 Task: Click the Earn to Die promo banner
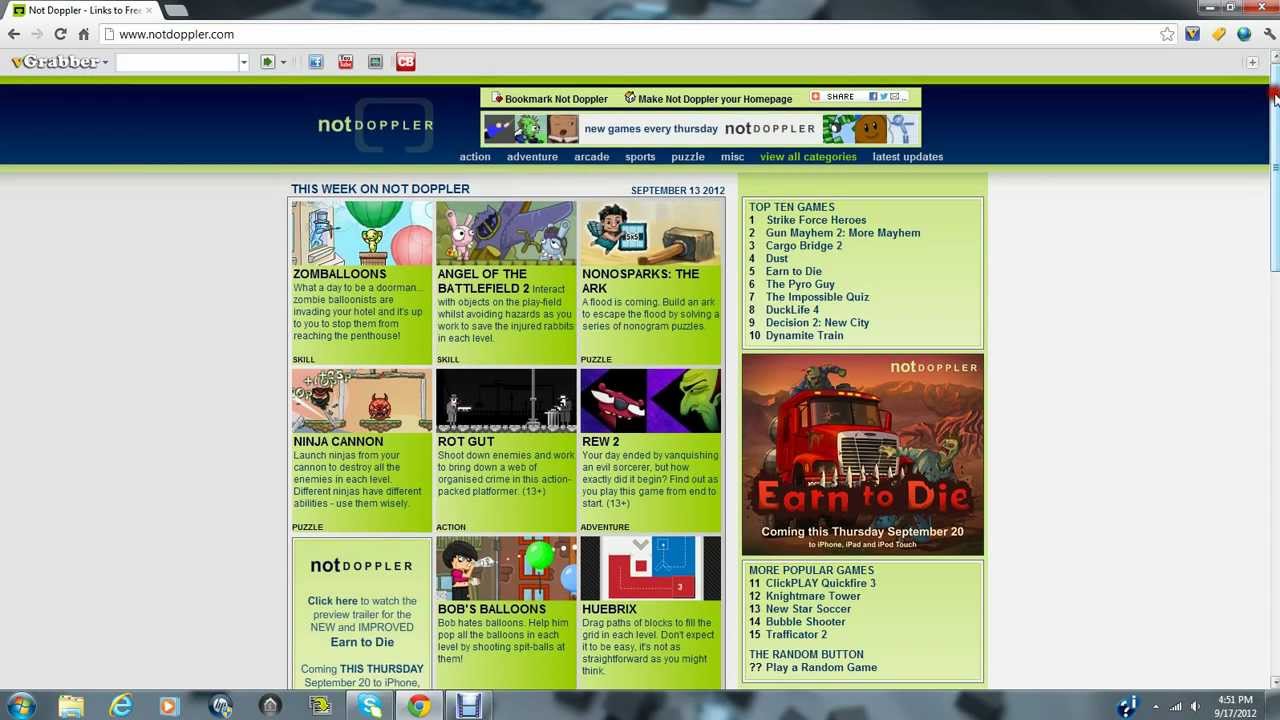click(862, 455)
